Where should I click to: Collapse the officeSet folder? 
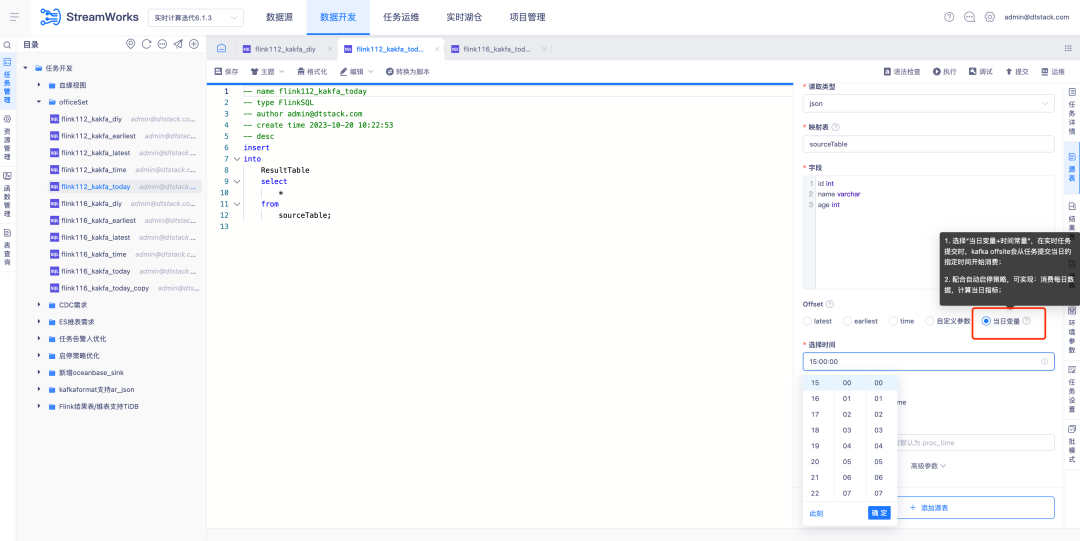tap(39, 102)
